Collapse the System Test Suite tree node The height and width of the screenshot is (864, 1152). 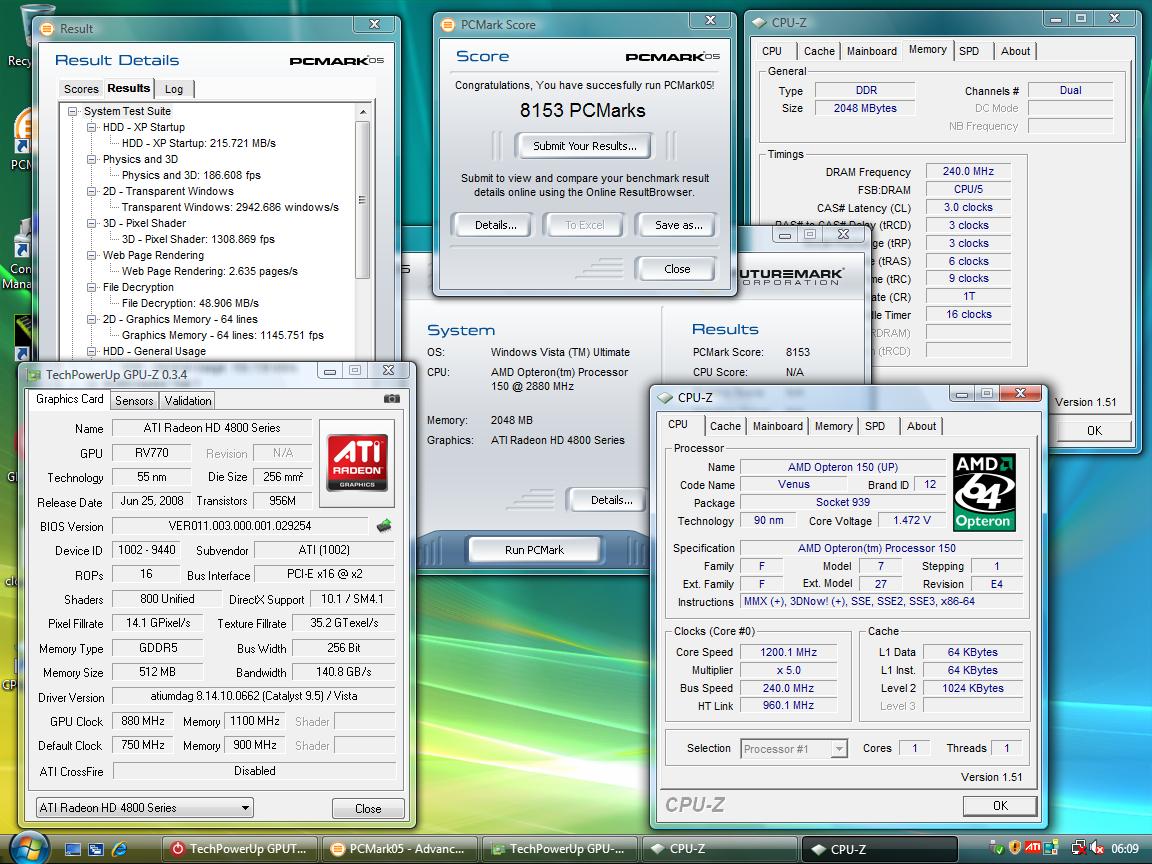point(73,111)
